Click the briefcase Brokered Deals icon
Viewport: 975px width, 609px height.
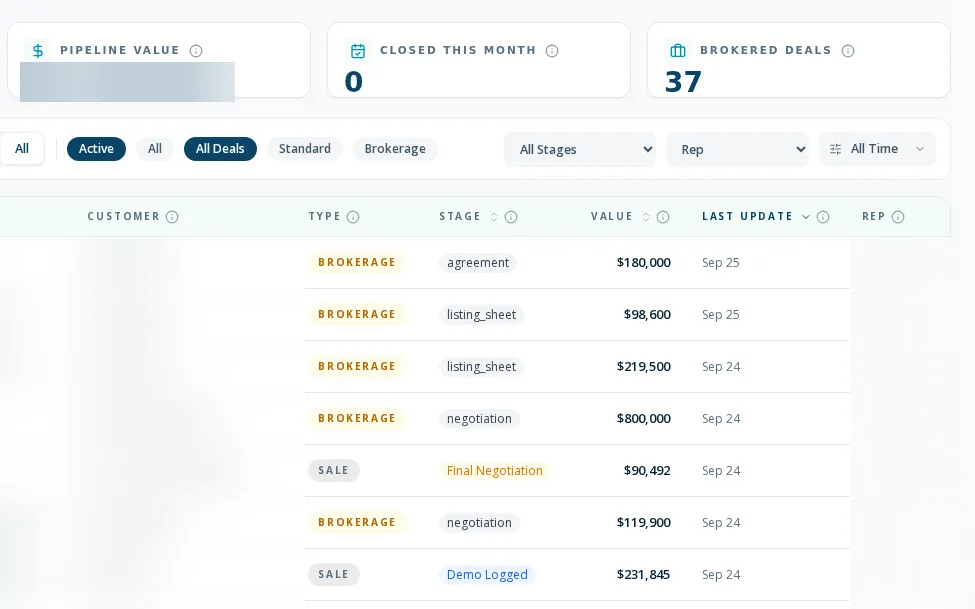[678, 50]
